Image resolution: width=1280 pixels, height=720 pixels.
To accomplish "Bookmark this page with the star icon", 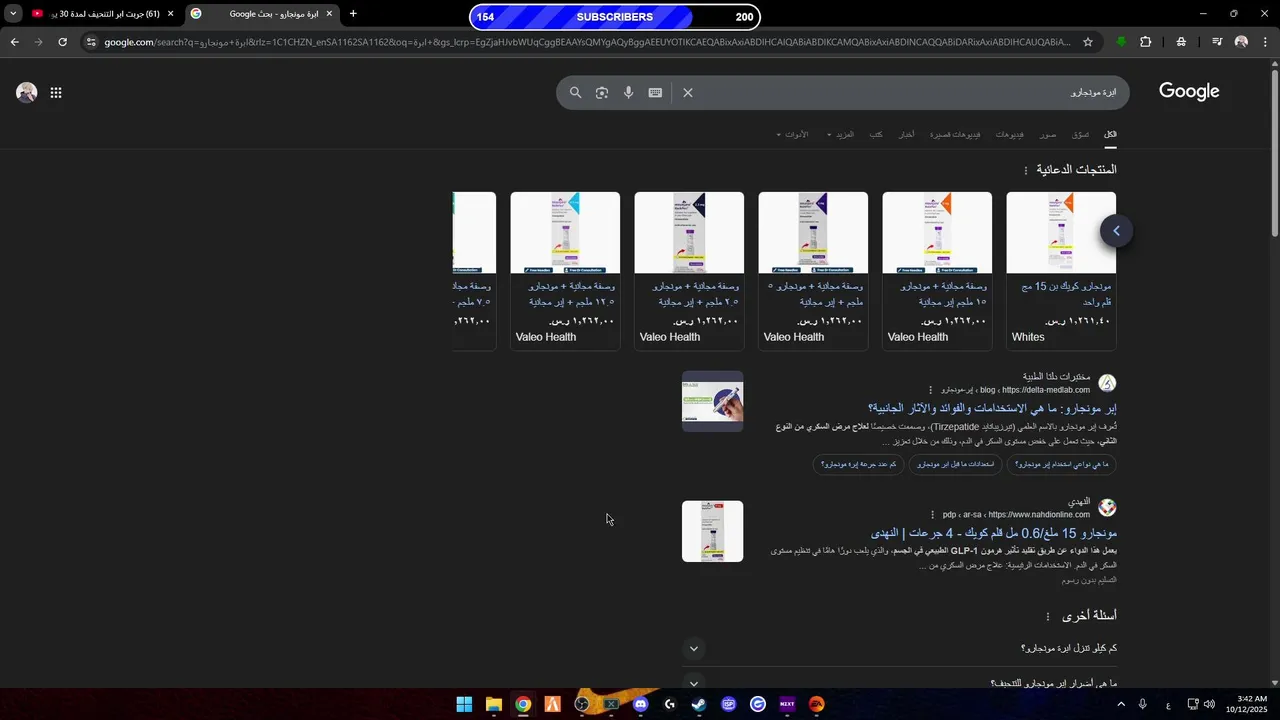I will [x=1088, y=42].
